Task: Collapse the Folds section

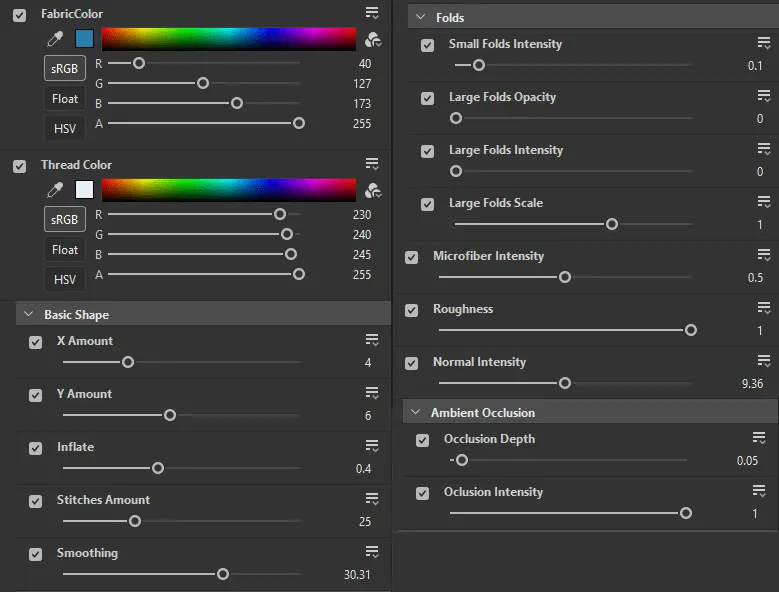Action: point(420,17)
